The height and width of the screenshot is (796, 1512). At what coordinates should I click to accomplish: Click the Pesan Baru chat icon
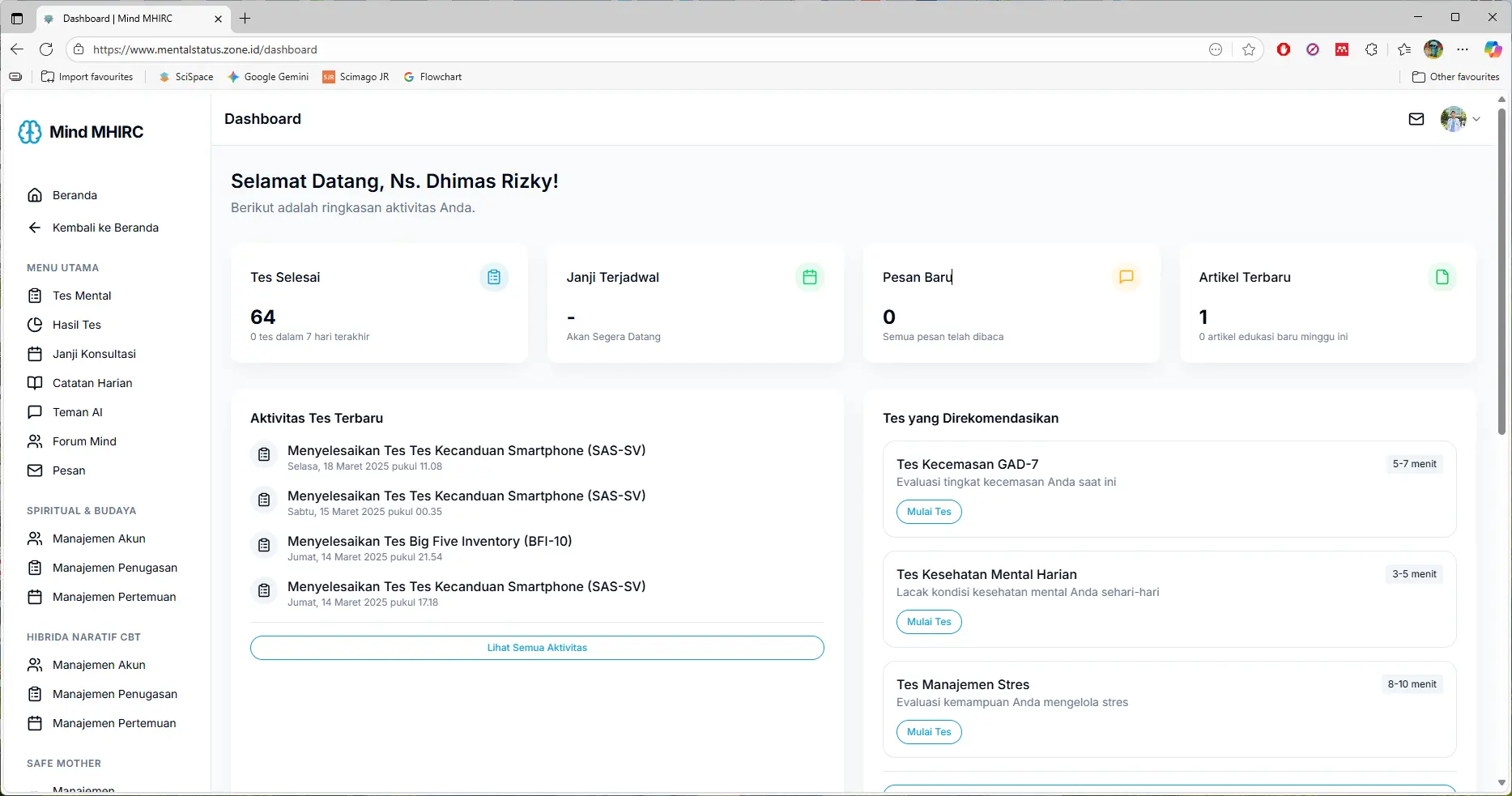pos(1126,277)
